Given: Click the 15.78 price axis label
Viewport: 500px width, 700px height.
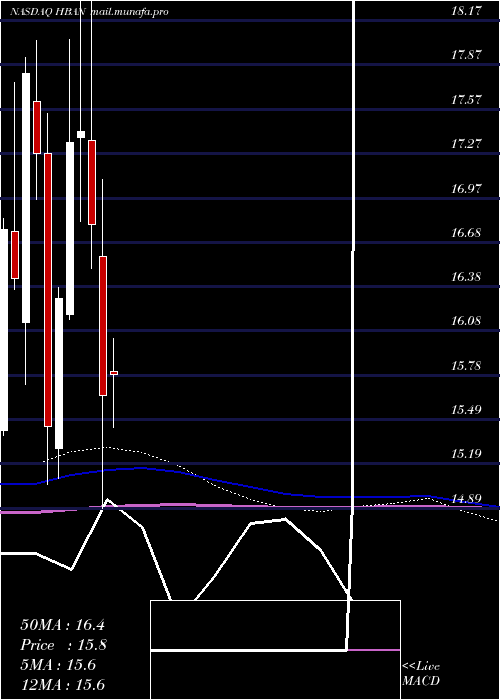Looking at the screenshot, I should [467, 366].
